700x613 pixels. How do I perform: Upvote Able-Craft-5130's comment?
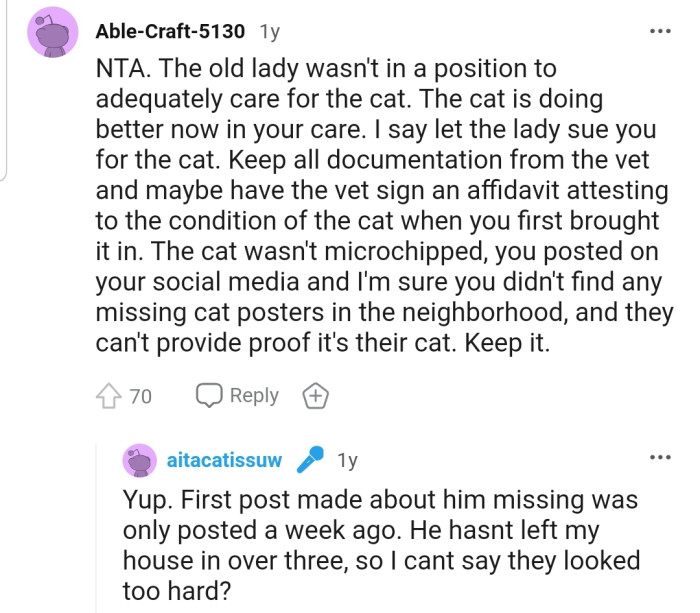pos(109,397)
